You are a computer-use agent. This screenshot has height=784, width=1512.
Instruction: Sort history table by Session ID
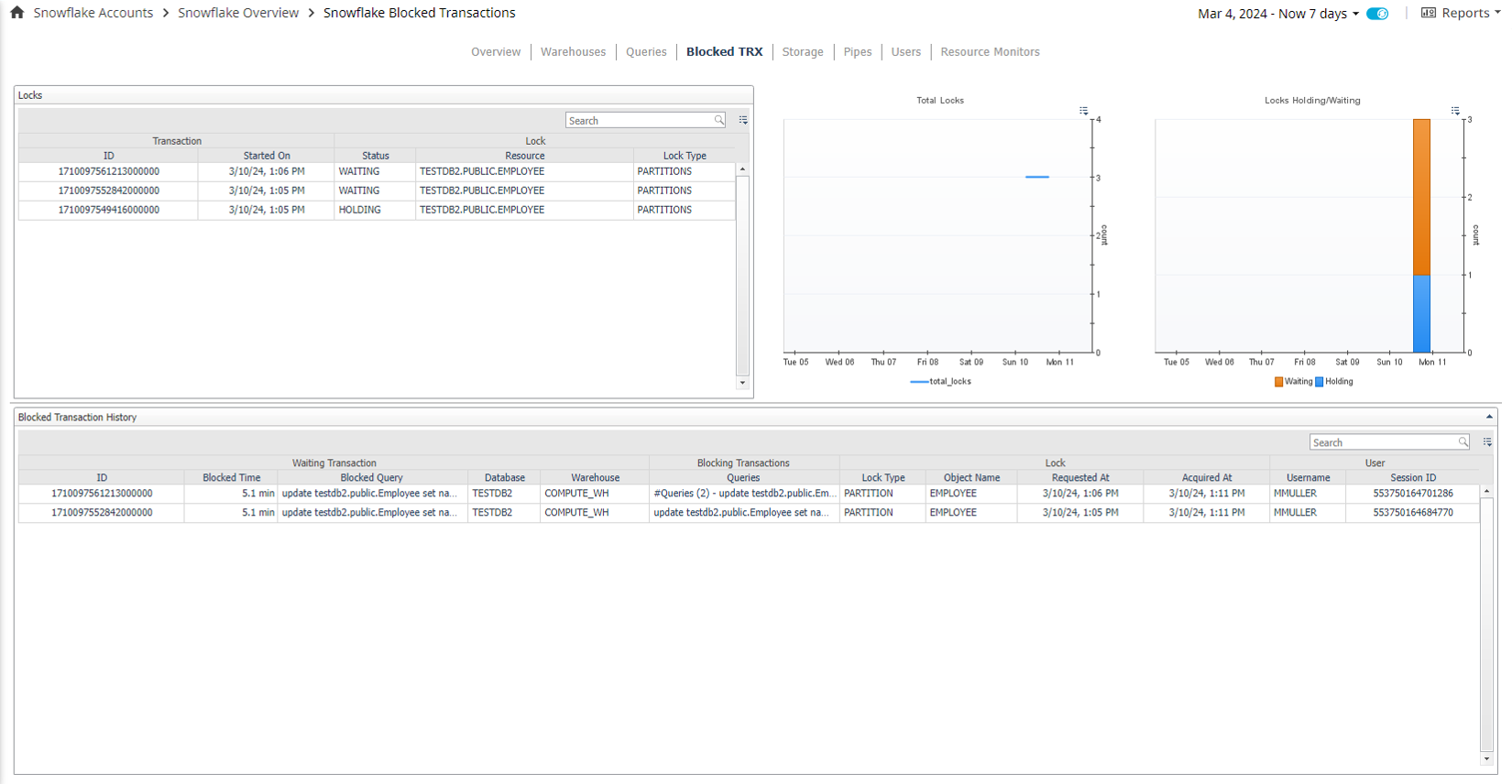coord(1413,478)
